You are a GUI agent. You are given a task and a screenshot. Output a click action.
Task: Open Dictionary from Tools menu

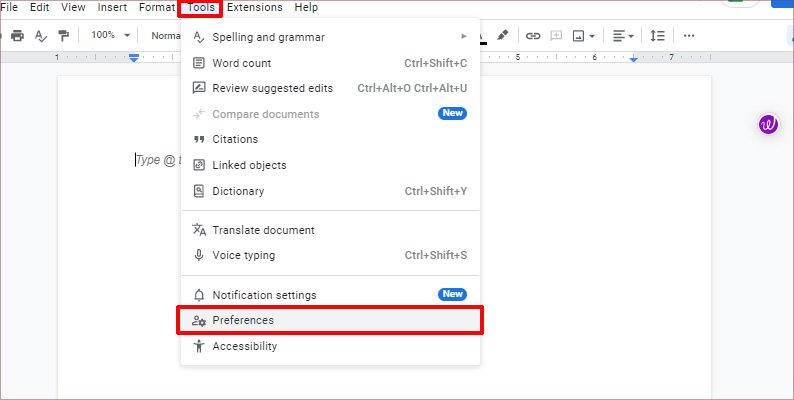[x=330, y=191]
